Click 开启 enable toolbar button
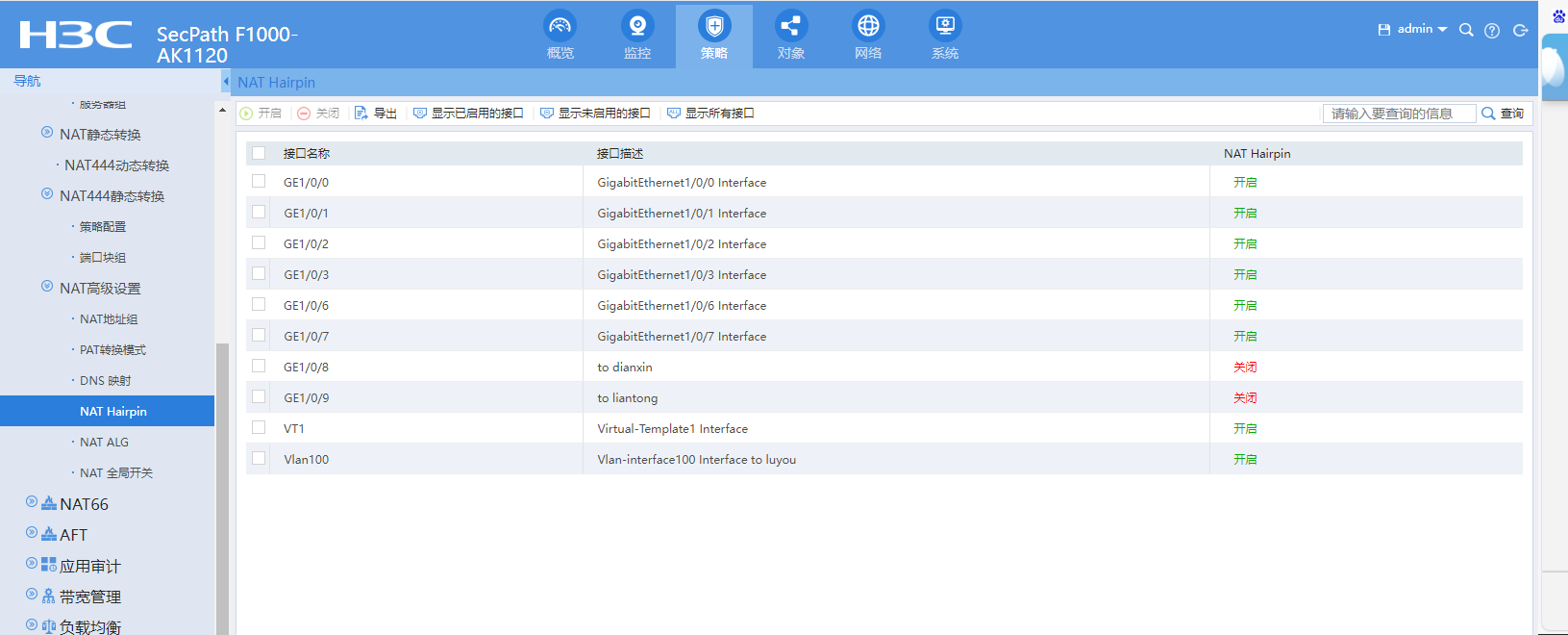The image size is (1568, 635). coord(261,114)
